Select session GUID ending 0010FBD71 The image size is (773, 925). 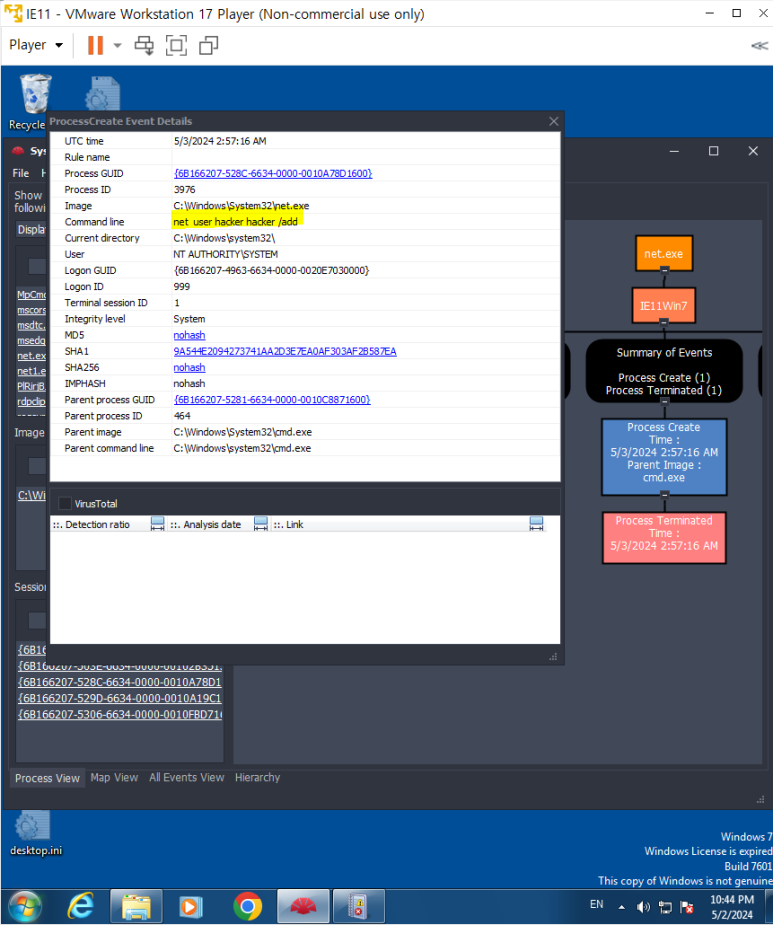click(x=120, y=714)
